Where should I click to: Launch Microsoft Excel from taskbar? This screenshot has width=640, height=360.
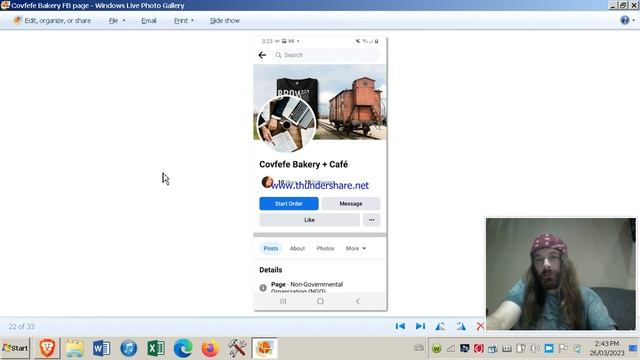[x=156, y=348]
